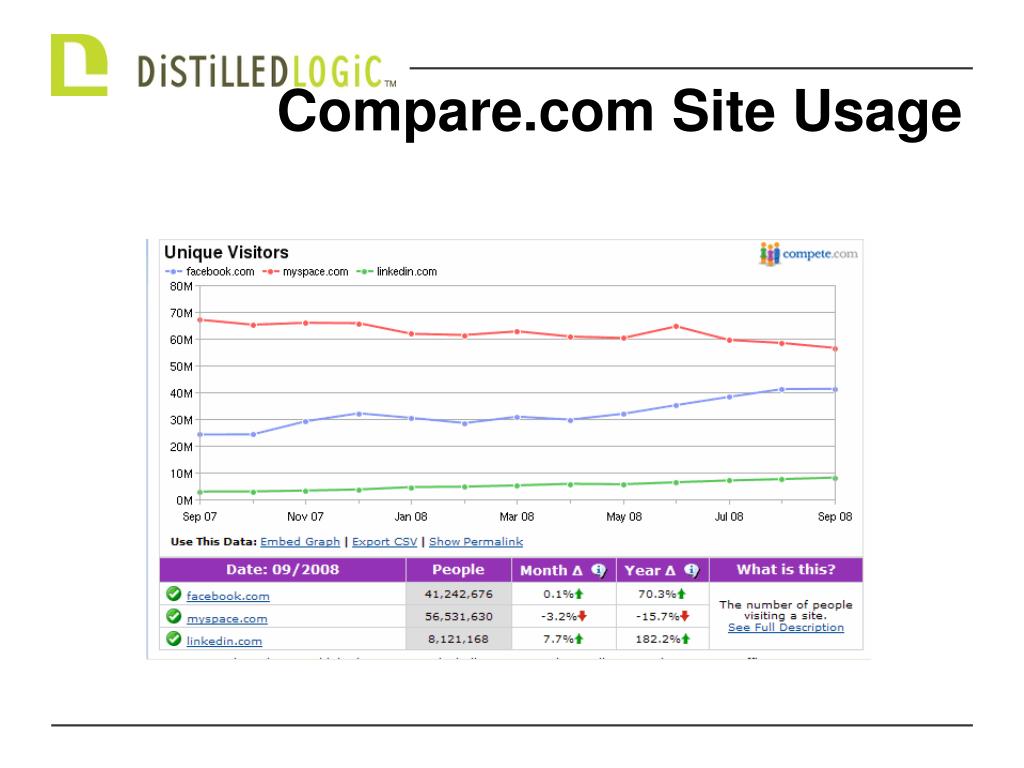The height and width of the screenshot is (768, 1024).
Task: Open the myspace.com table link
Action: [x=227, y=618]
